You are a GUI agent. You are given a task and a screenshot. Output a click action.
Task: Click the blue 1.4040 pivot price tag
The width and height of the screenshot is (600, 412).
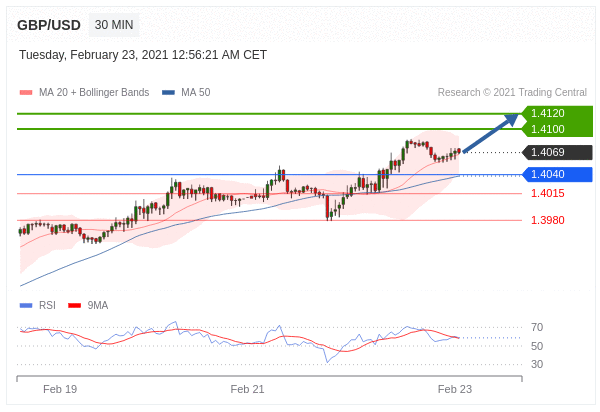point(548,174)
